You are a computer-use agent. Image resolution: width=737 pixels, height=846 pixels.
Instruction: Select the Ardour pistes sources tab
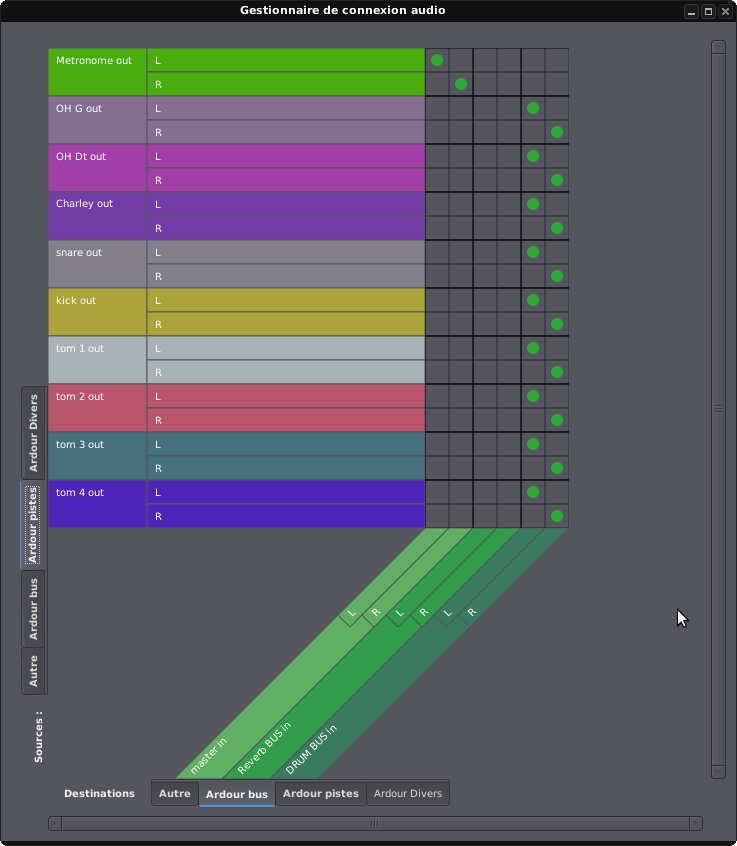[33, 525]
